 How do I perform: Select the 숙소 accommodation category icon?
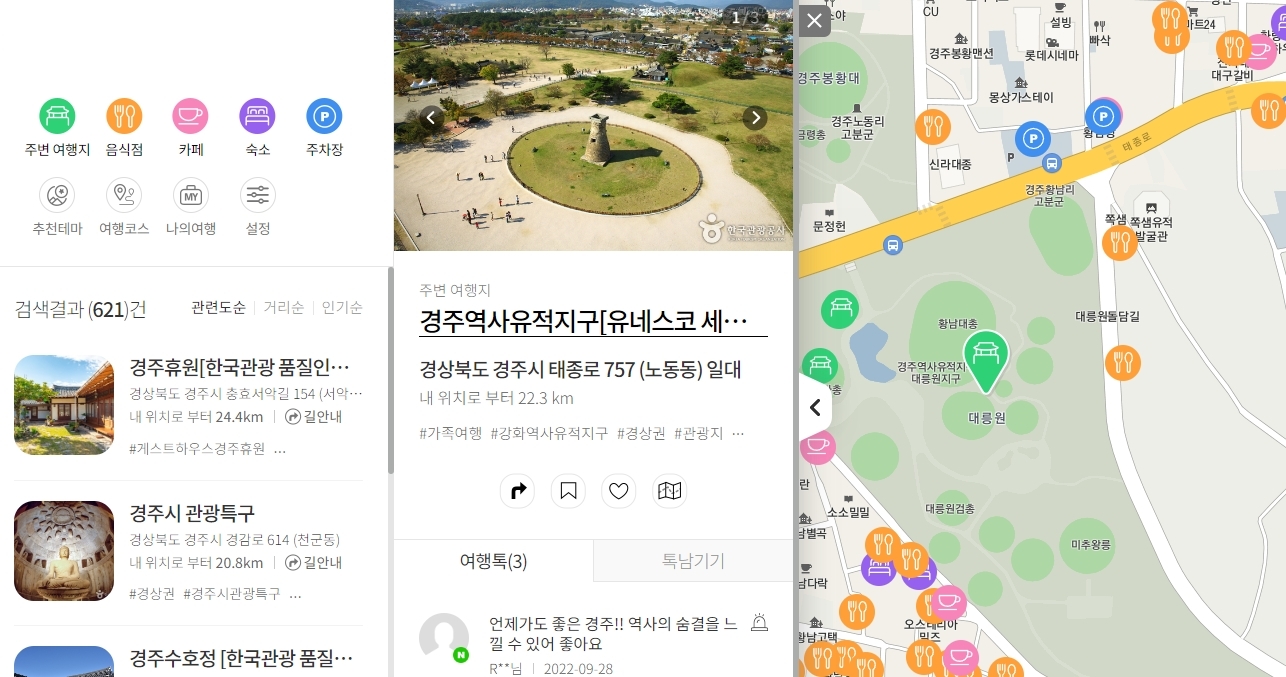pos(257,116)
